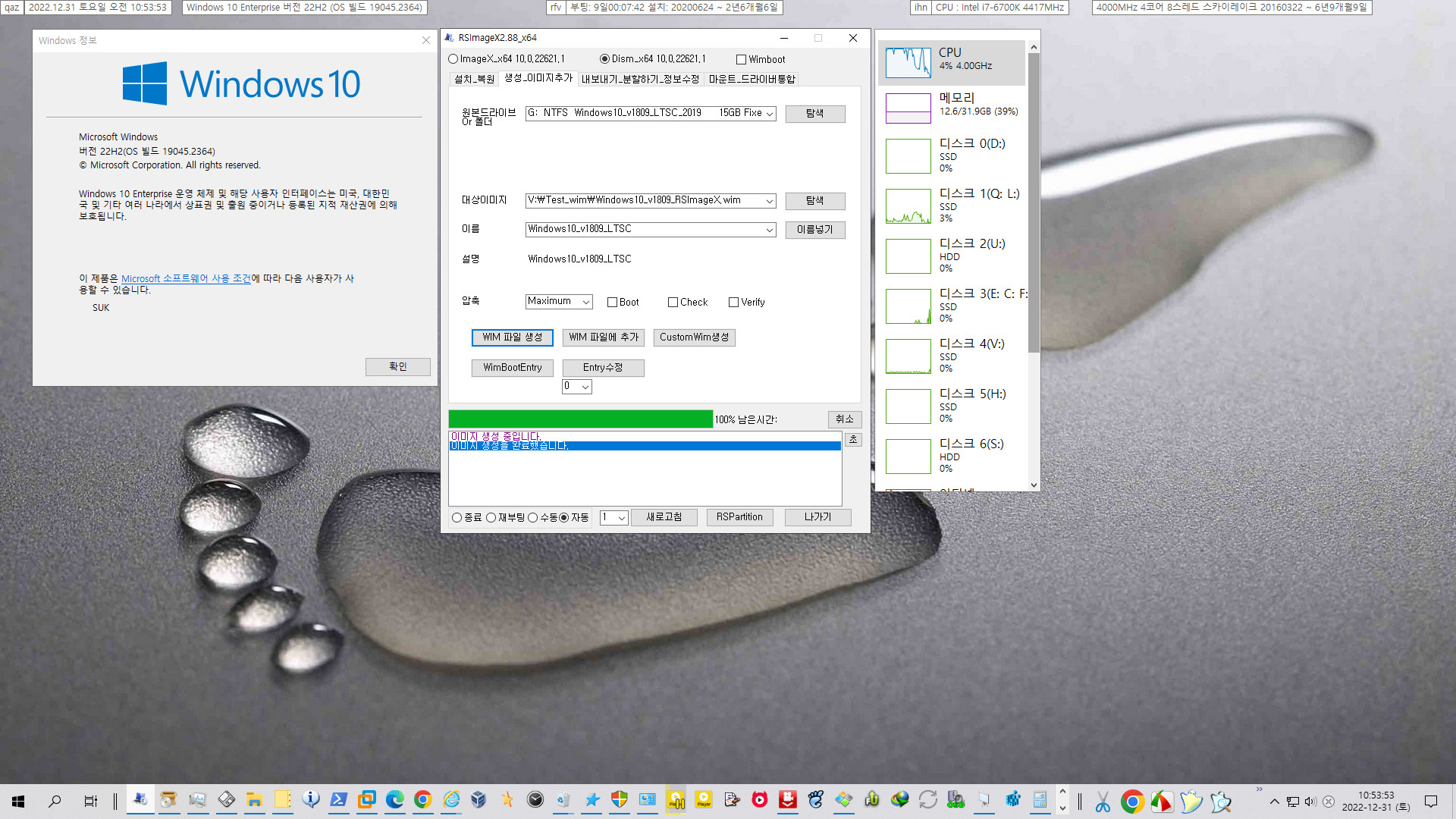
Task: Click 탐색 button next to 원본드라이브
Action: 815,114
